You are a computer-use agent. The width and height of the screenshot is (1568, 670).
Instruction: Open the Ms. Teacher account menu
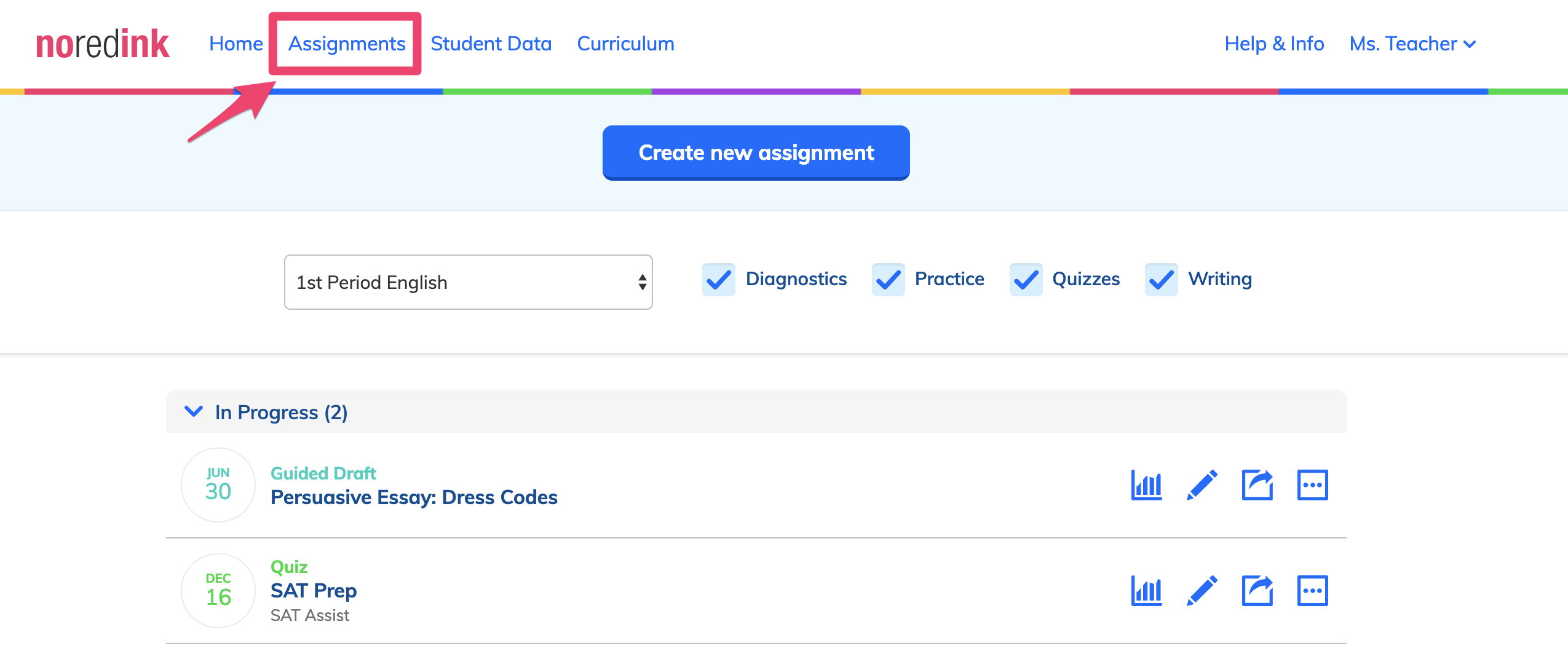click(1412, 44)
